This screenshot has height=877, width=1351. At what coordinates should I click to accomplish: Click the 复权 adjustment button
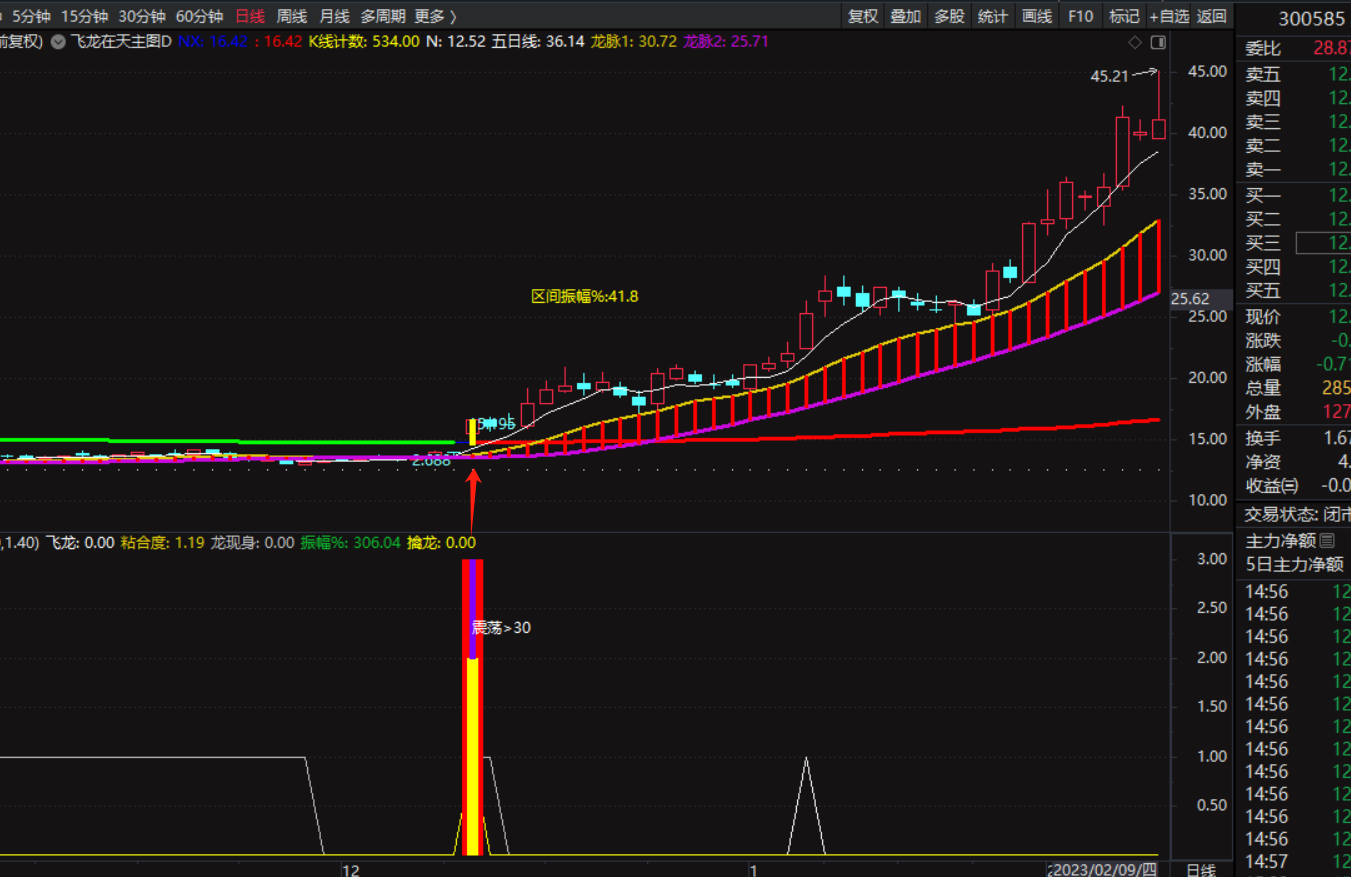pyautogui.click(x=863, y=16)
